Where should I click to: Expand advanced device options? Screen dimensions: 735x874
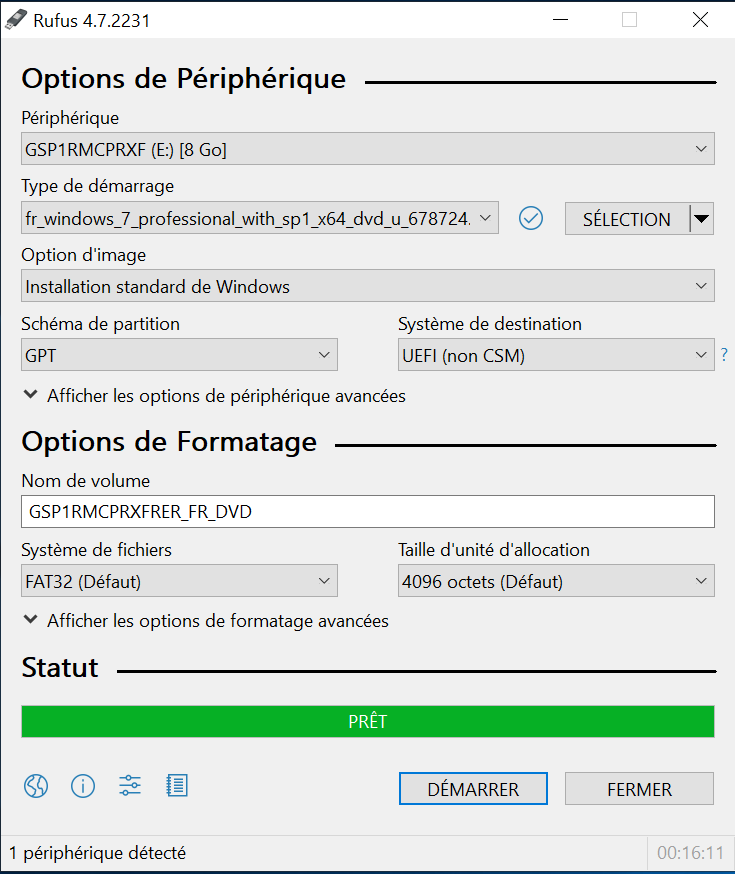215,396
